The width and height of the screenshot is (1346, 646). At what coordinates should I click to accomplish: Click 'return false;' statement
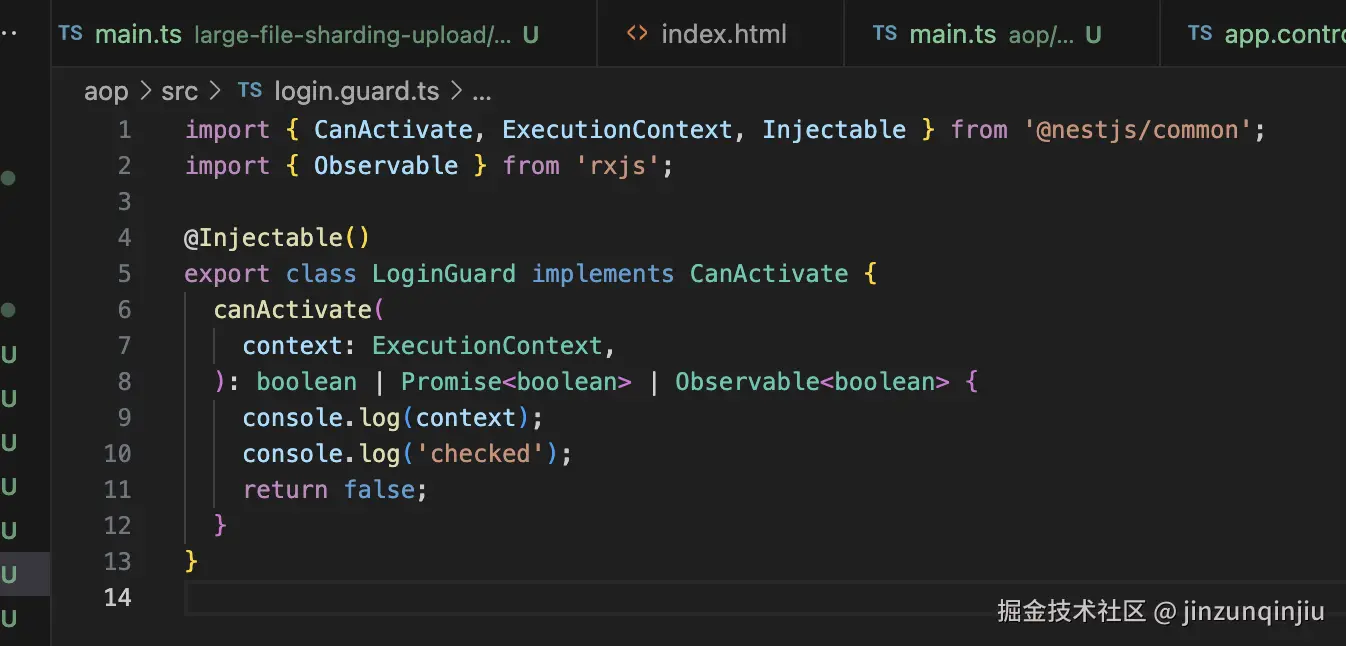pyautogui.click(x=335, y=490)
